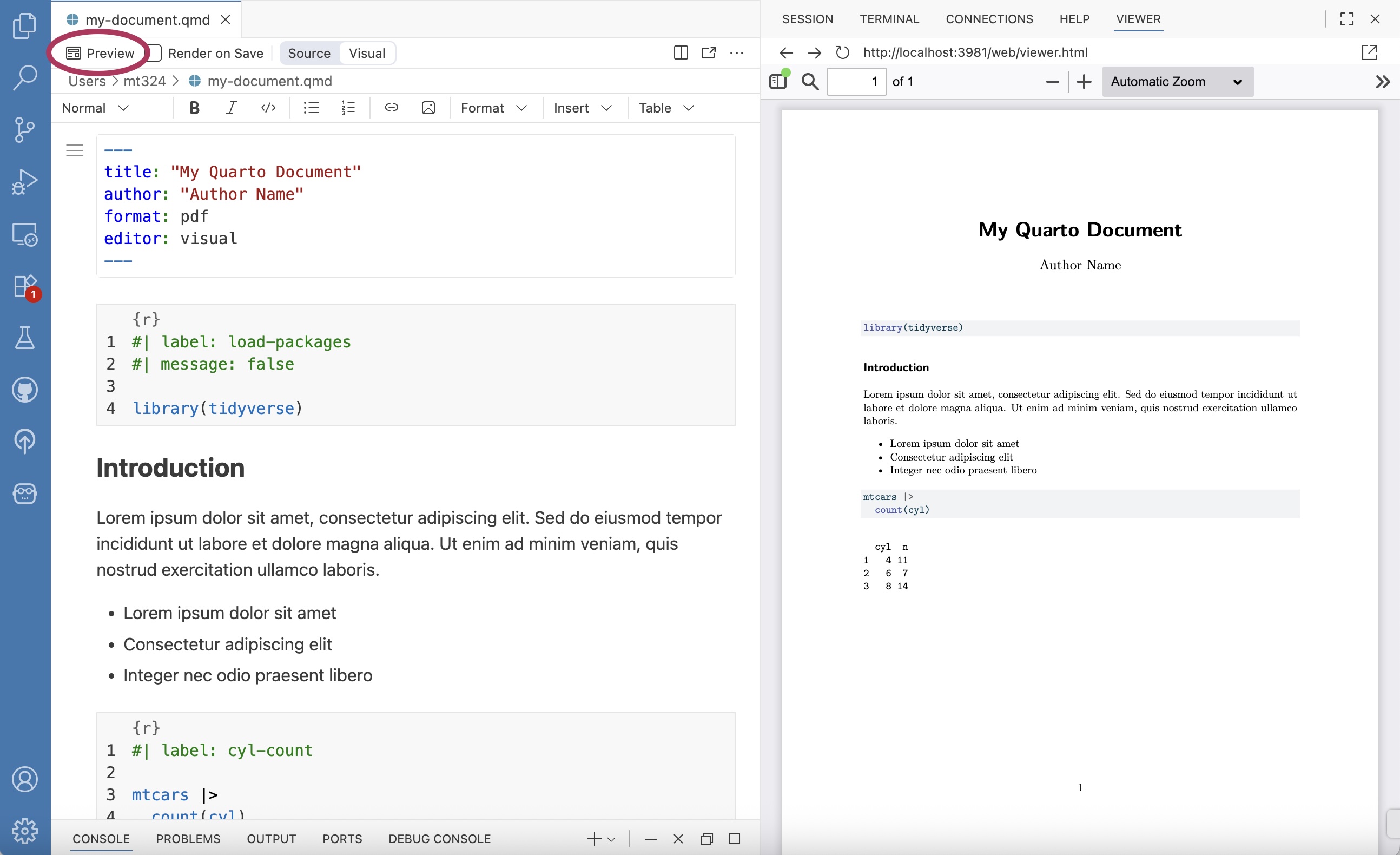This screenshot has width=1400, height=855.
Task: Insert a link with the link icon
Action: pos(391,108)
